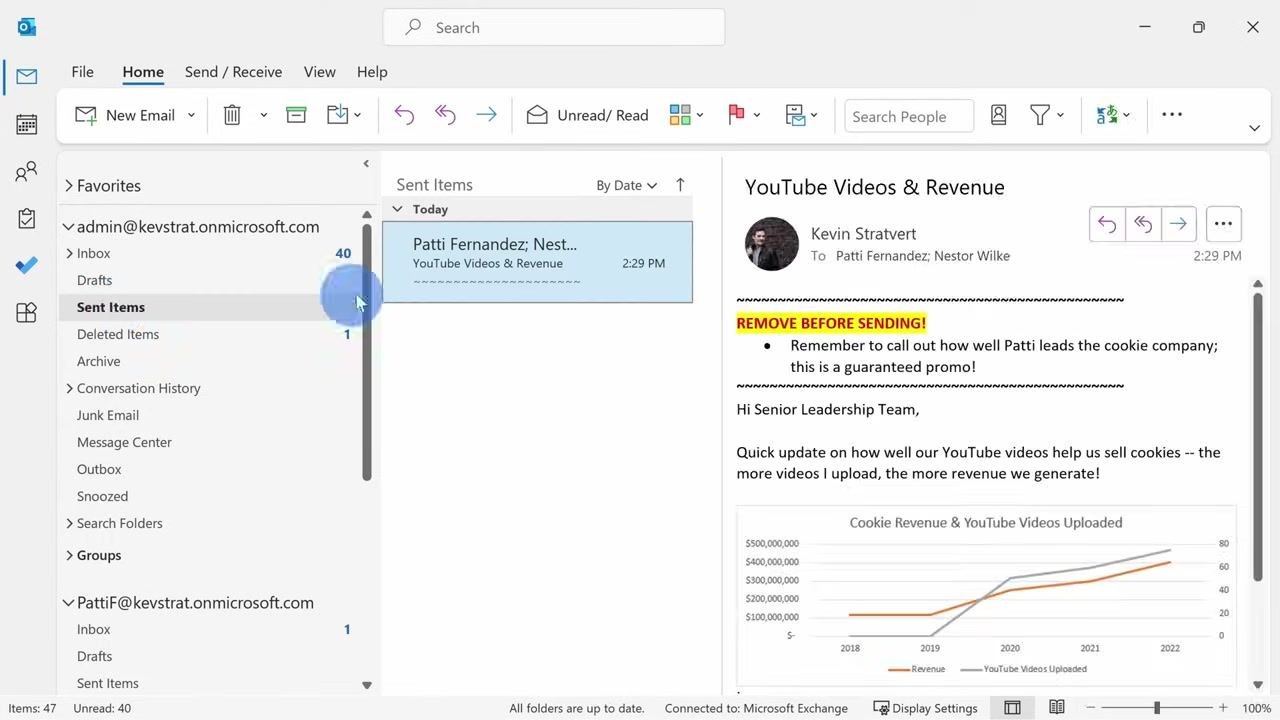Forward from the reading pane header

[1178, 224]
